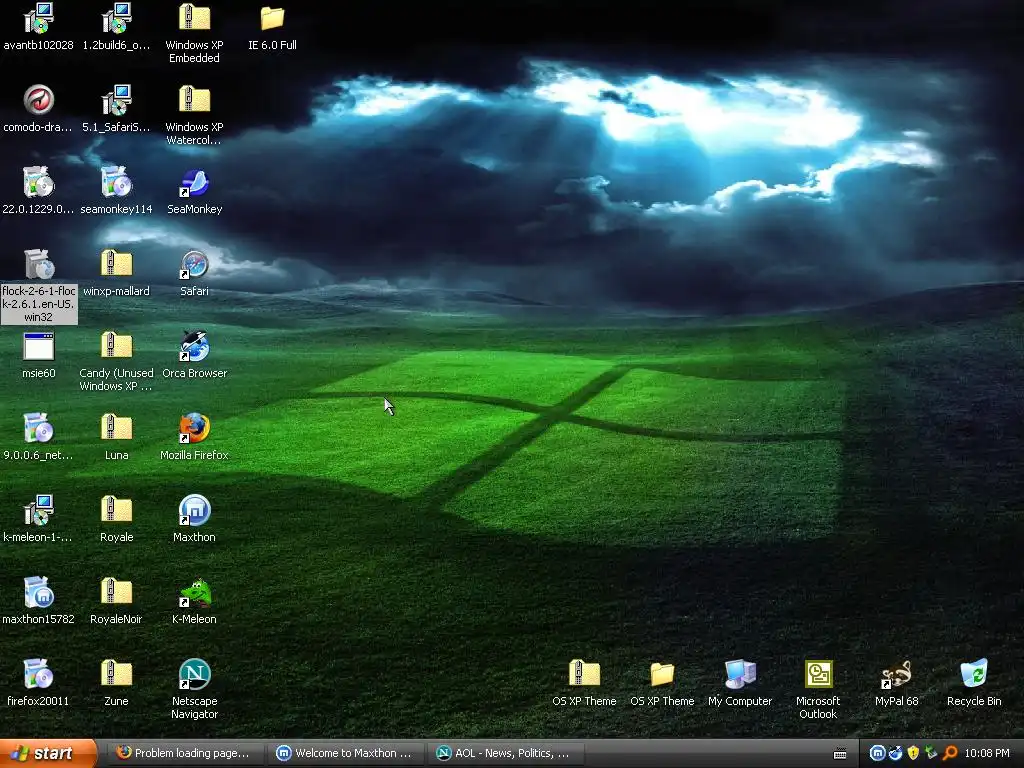Open the Start menu
Image resolution: width=1024 pixels, height=768 pixels.
(48, 753)
